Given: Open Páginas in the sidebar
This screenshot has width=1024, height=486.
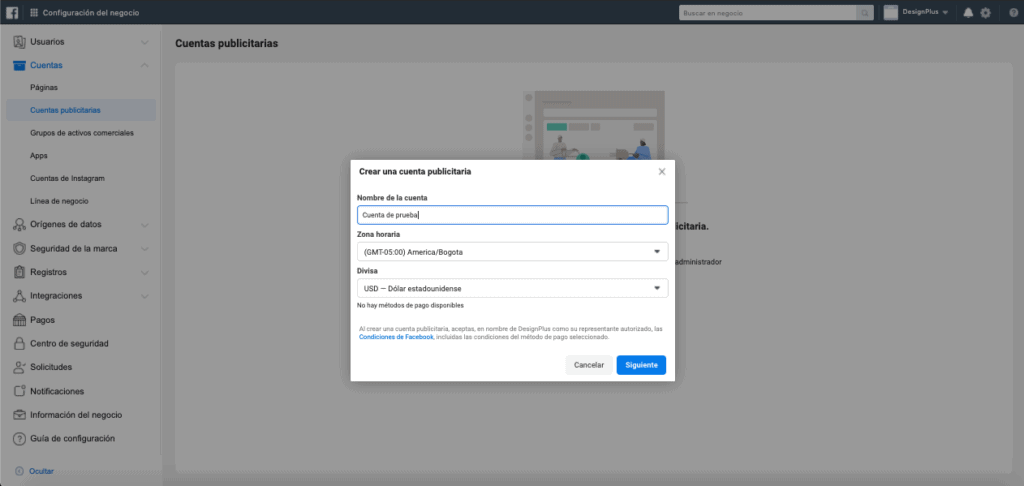Looking at the screenshot, I should pos(44,88).
